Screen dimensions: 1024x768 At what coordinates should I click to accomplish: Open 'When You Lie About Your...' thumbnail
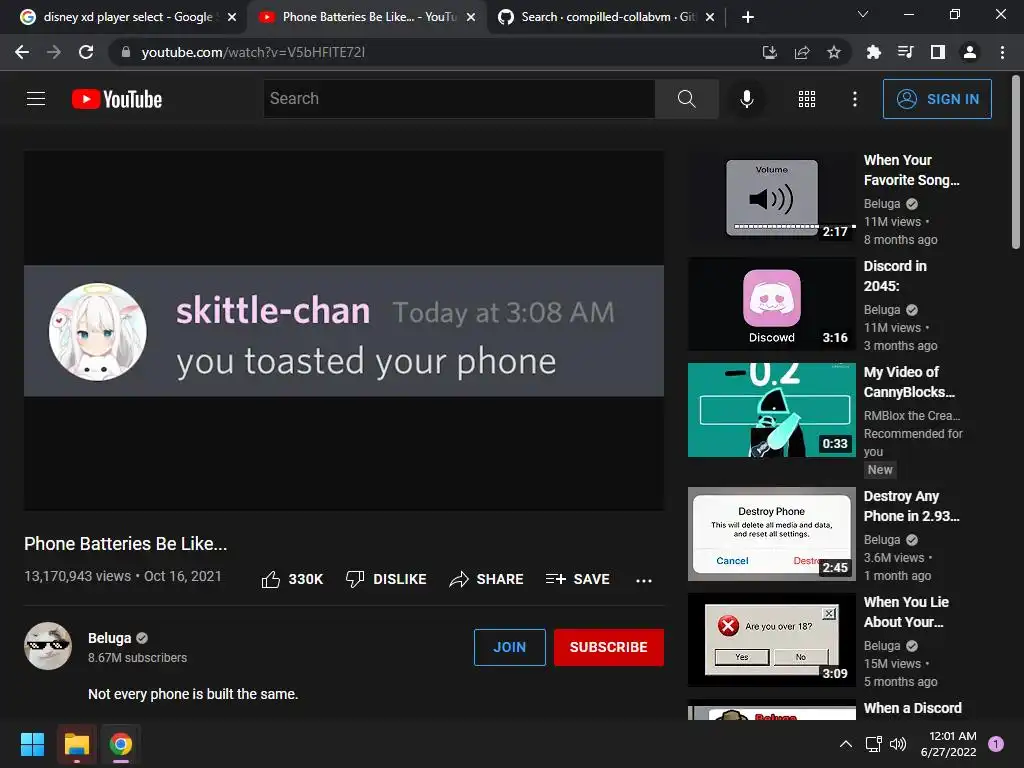[771, 639]
